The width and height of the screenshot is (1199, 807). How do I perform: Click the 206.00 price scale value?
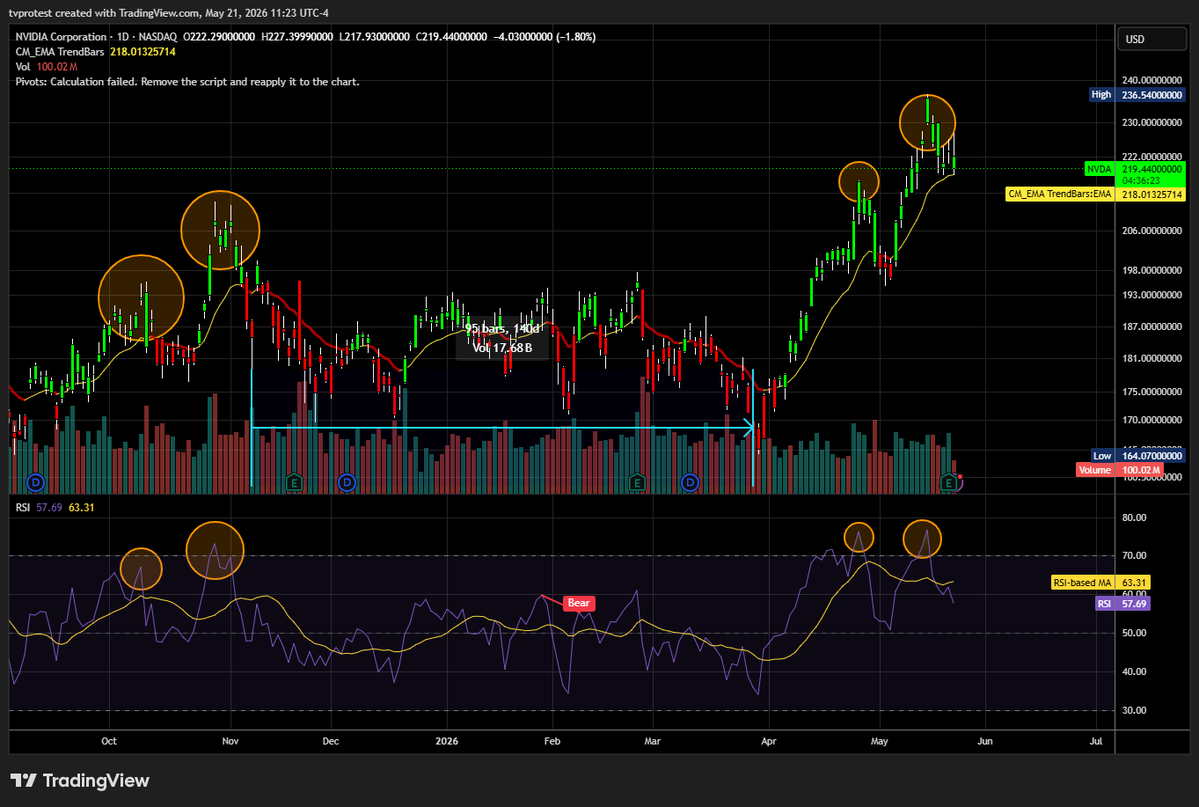click(1152, 230)
